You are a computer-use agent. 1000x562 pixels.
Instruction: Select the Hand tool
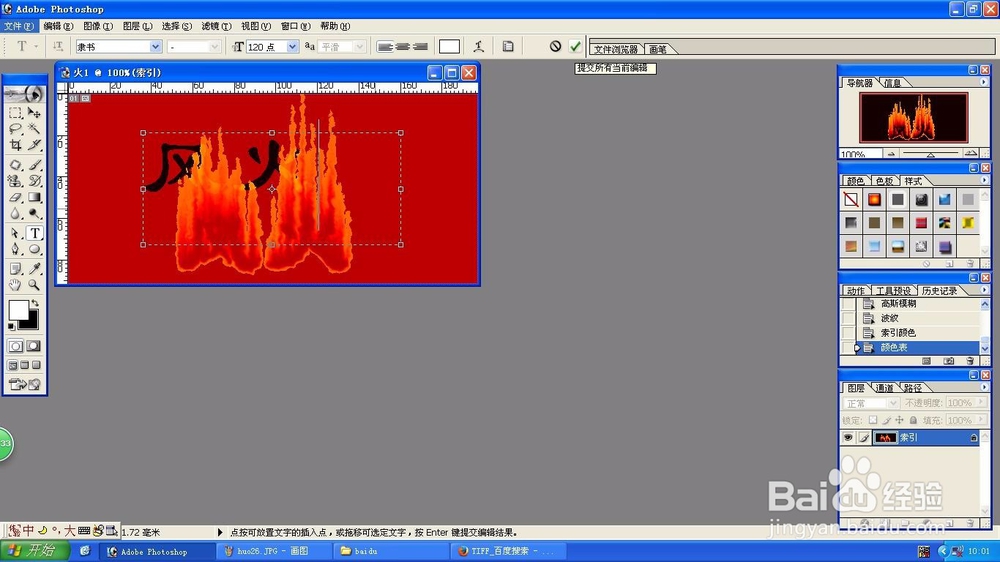tap(15, 285)
